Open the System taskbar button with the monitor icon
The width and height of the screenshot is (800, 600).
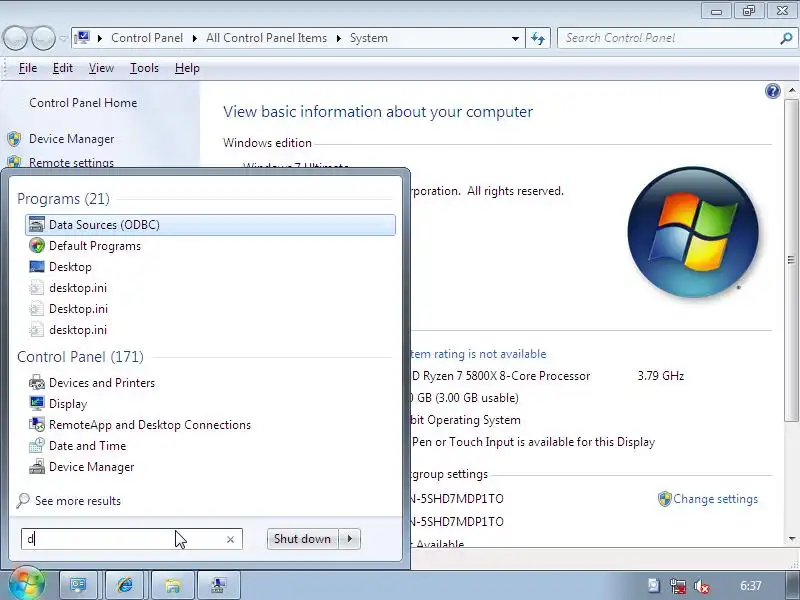[x=79, y=585]
